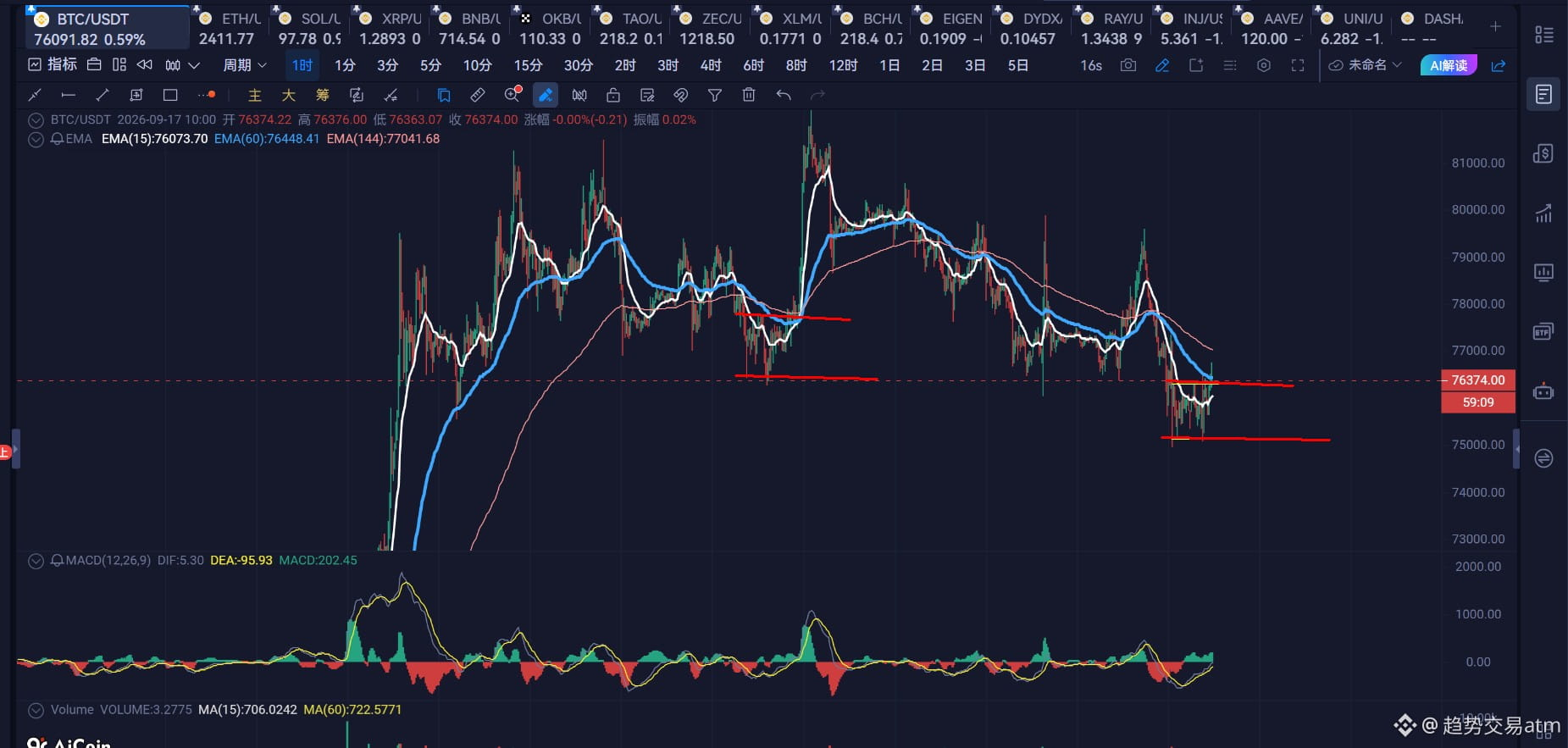Screen dimensions: 1568x748
Task: Expand the chart type chevron dropdown
Action: pos(194,65)
